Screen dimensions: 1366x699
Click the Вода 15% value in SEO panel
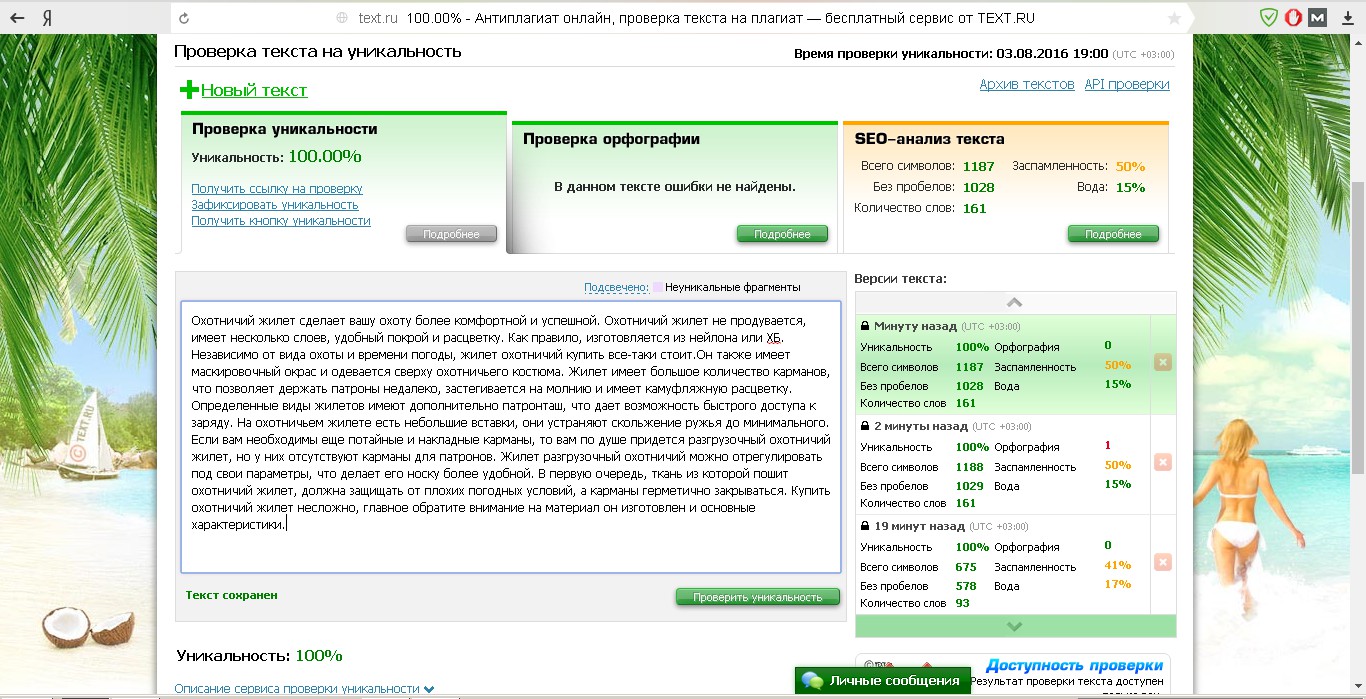click(x=1130, y=187)
